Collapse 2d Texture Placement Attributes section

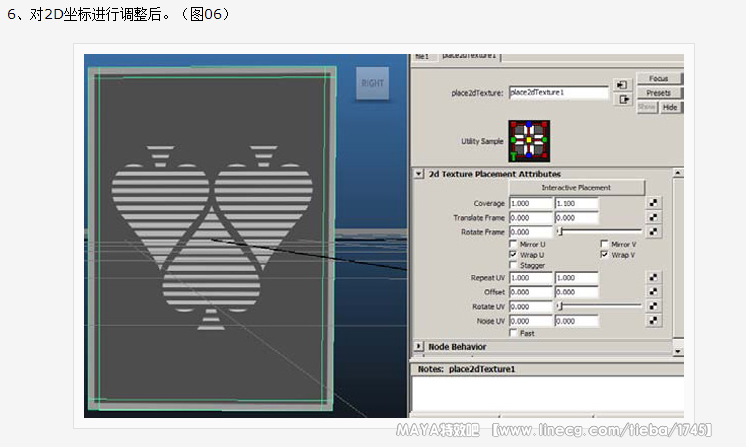click(419, 174)
